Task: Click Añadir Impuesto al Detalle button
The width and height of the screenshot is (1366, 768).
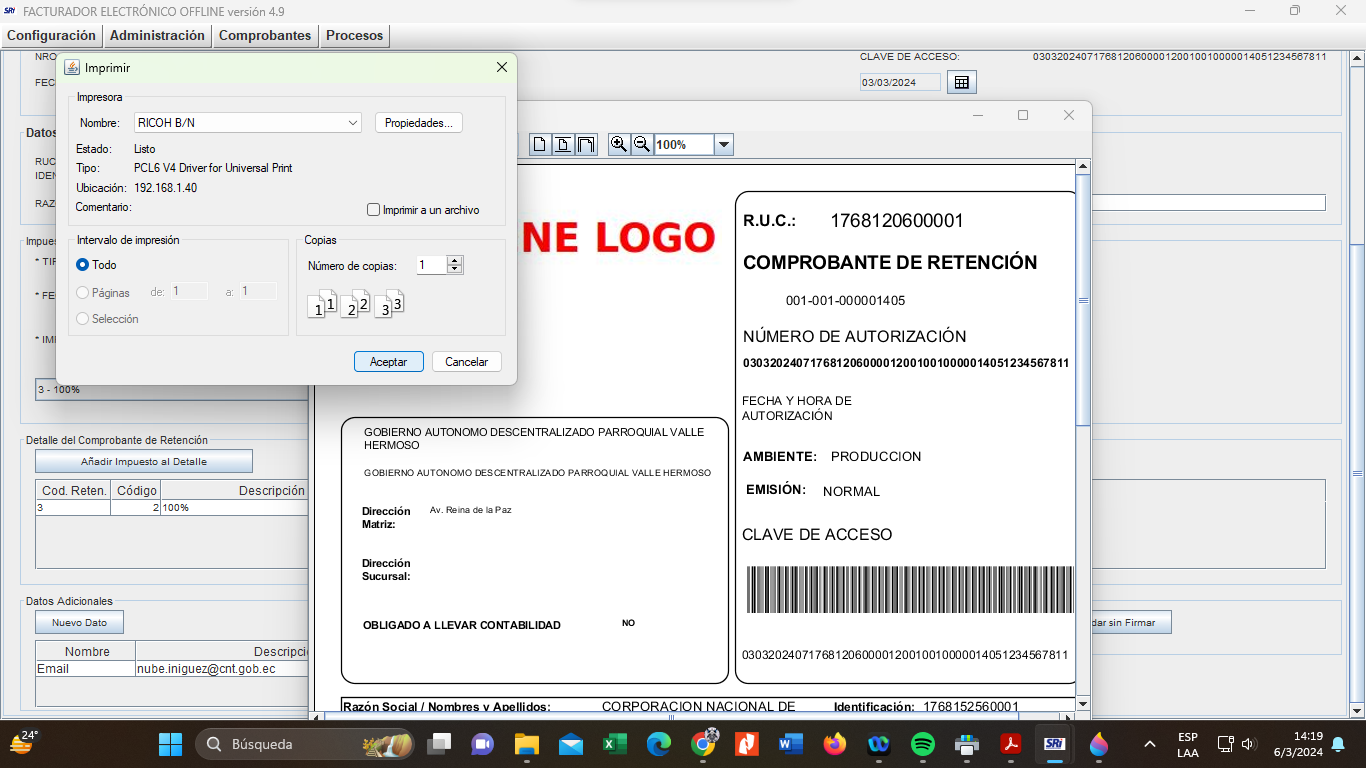Action: coord(144,461)
